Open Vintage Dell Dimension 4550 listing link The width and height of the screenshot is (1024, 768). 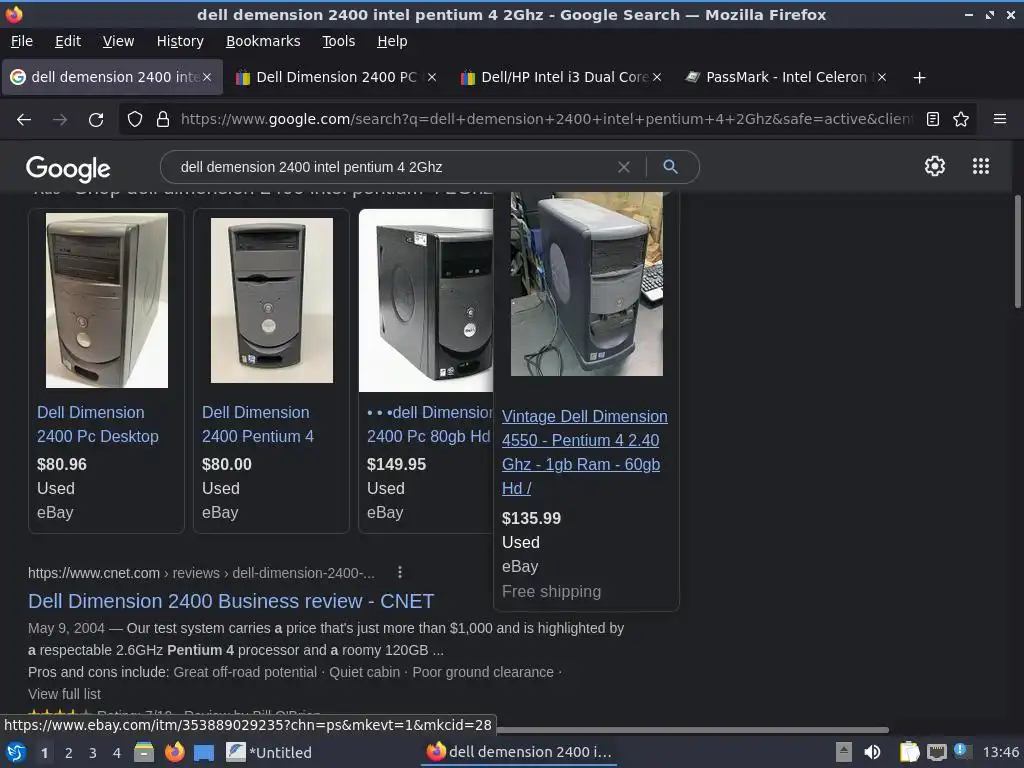coord(584,453)
